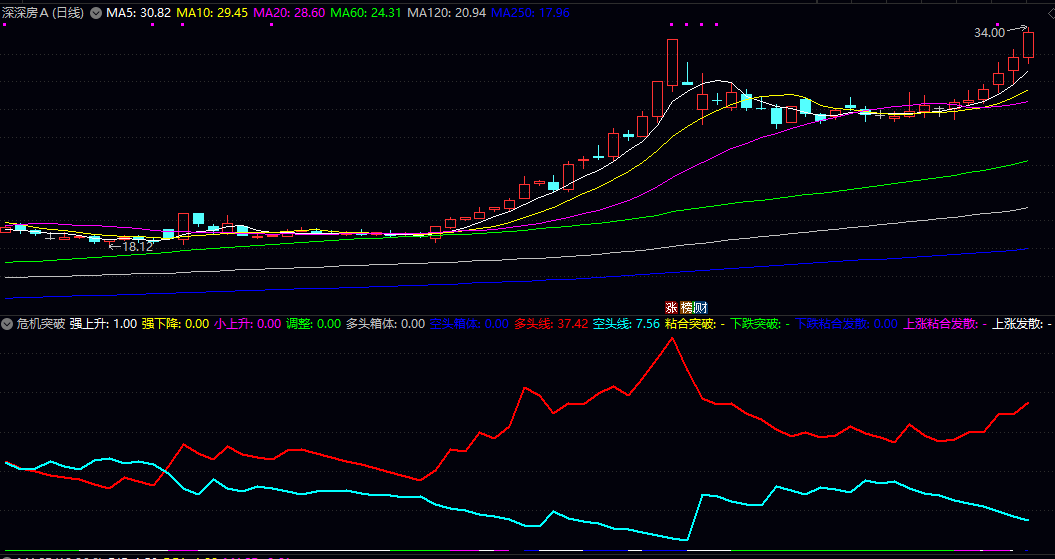This screenshot has width=1055, height=559.
Task: Expand the 危机突破 indicator settings arrow
Action: click(x=8, y=324)
